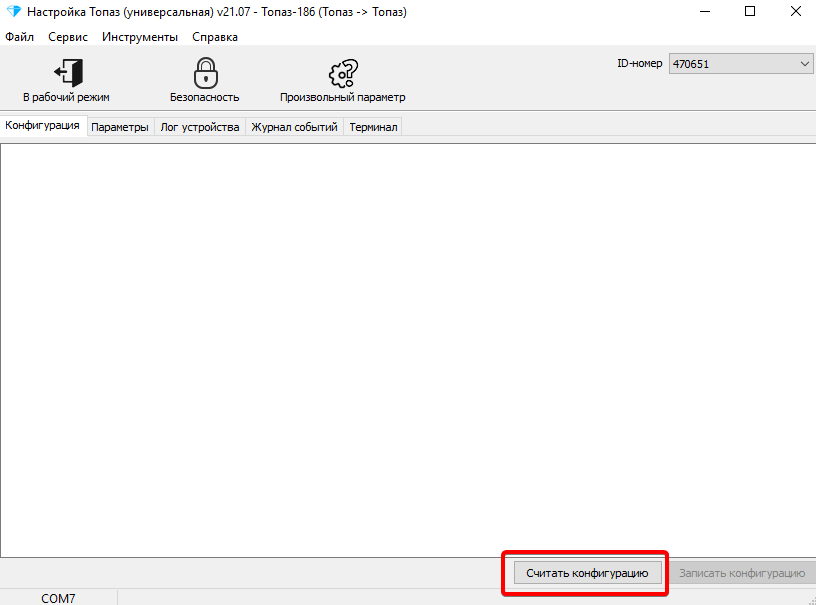The width and height of the screenshot is (816, 605).
Task: Switch to the Журнал событий tab
Action: [x=295, y=127]
